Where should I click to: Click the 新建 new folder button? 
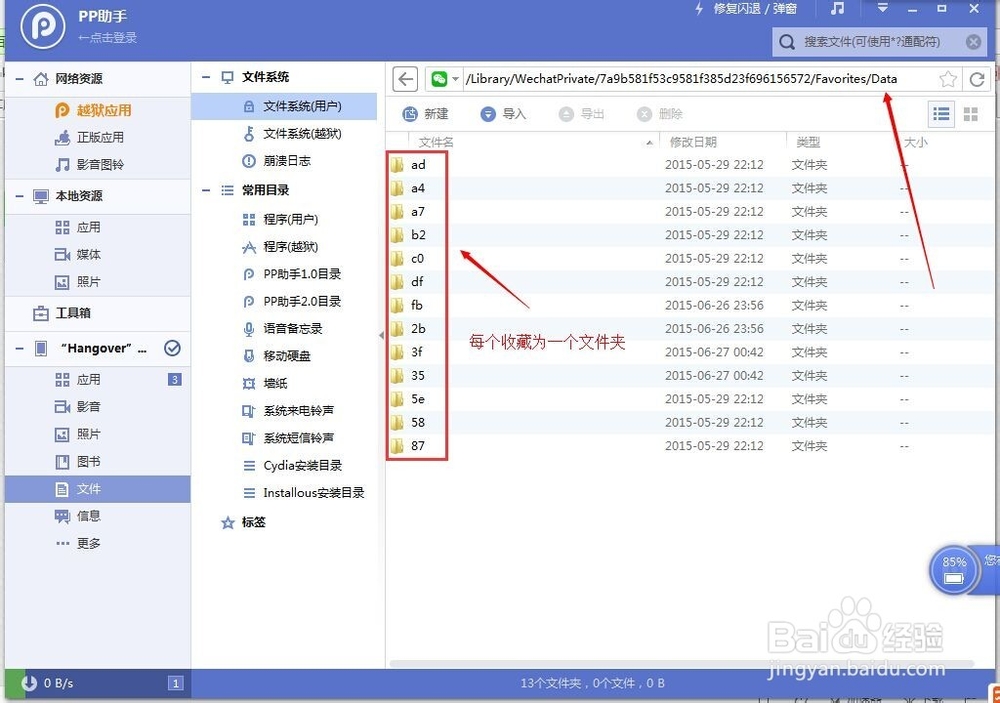click(x=428, y=113)
